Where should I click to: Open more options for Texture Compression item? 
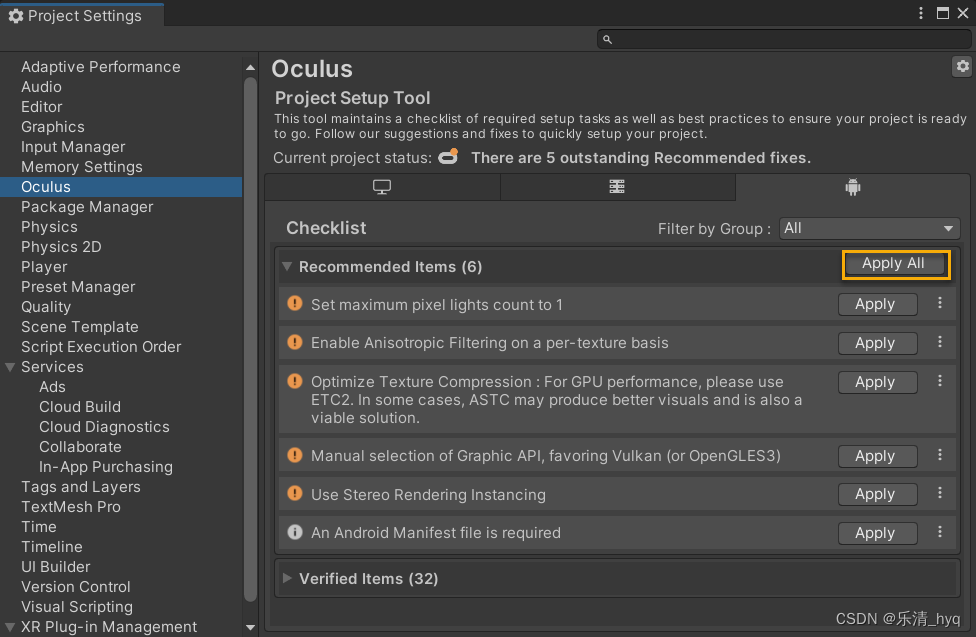point(940,380)
